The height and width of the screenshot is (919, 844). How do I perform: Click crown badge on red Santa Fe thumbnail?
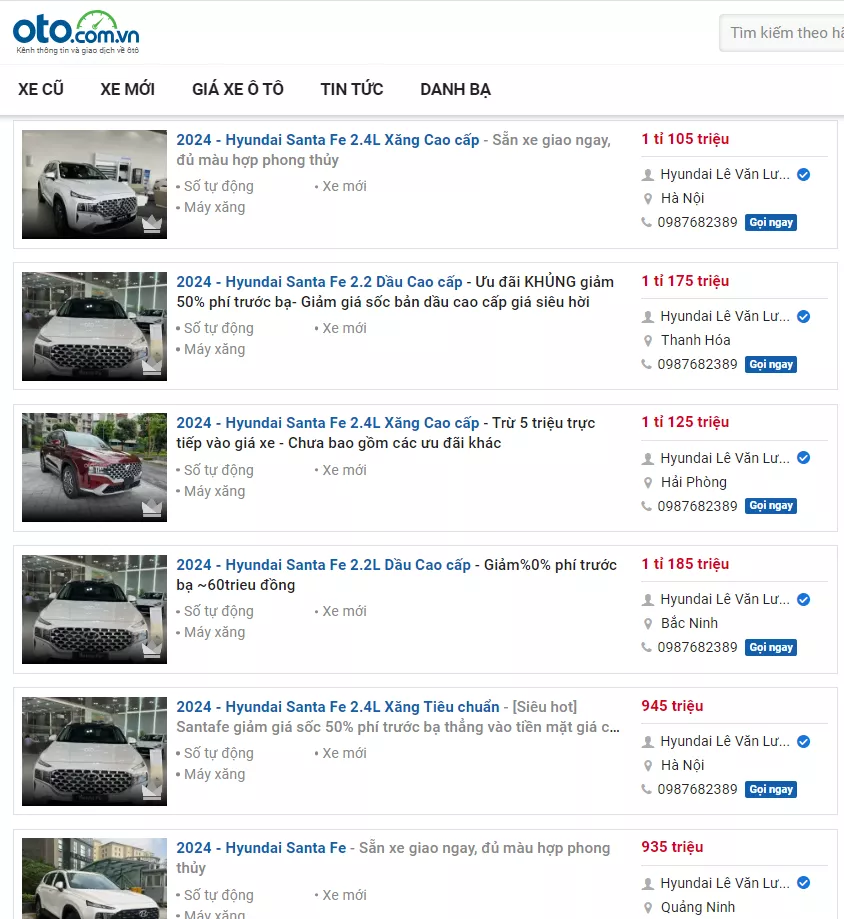[x=152, y=508]
